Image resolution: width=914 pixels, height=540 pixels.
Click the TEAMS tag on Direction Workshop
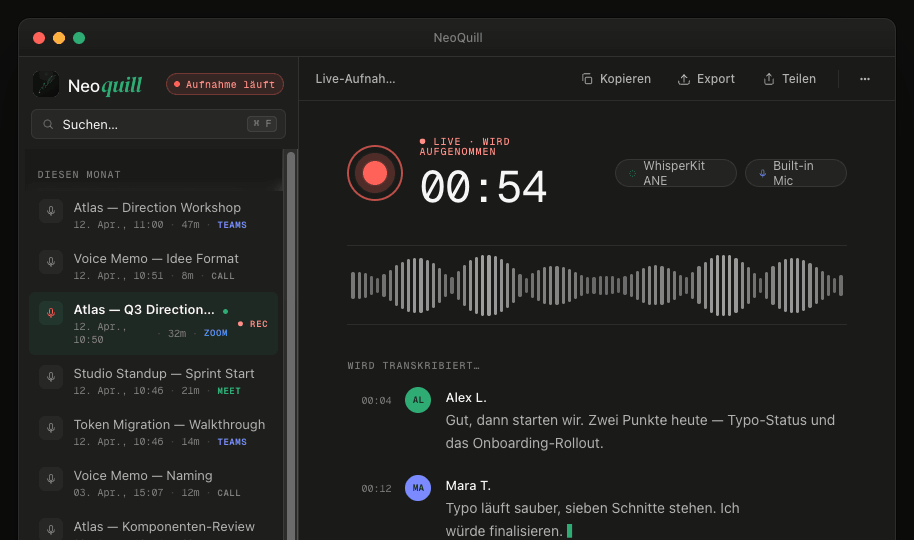232,225
